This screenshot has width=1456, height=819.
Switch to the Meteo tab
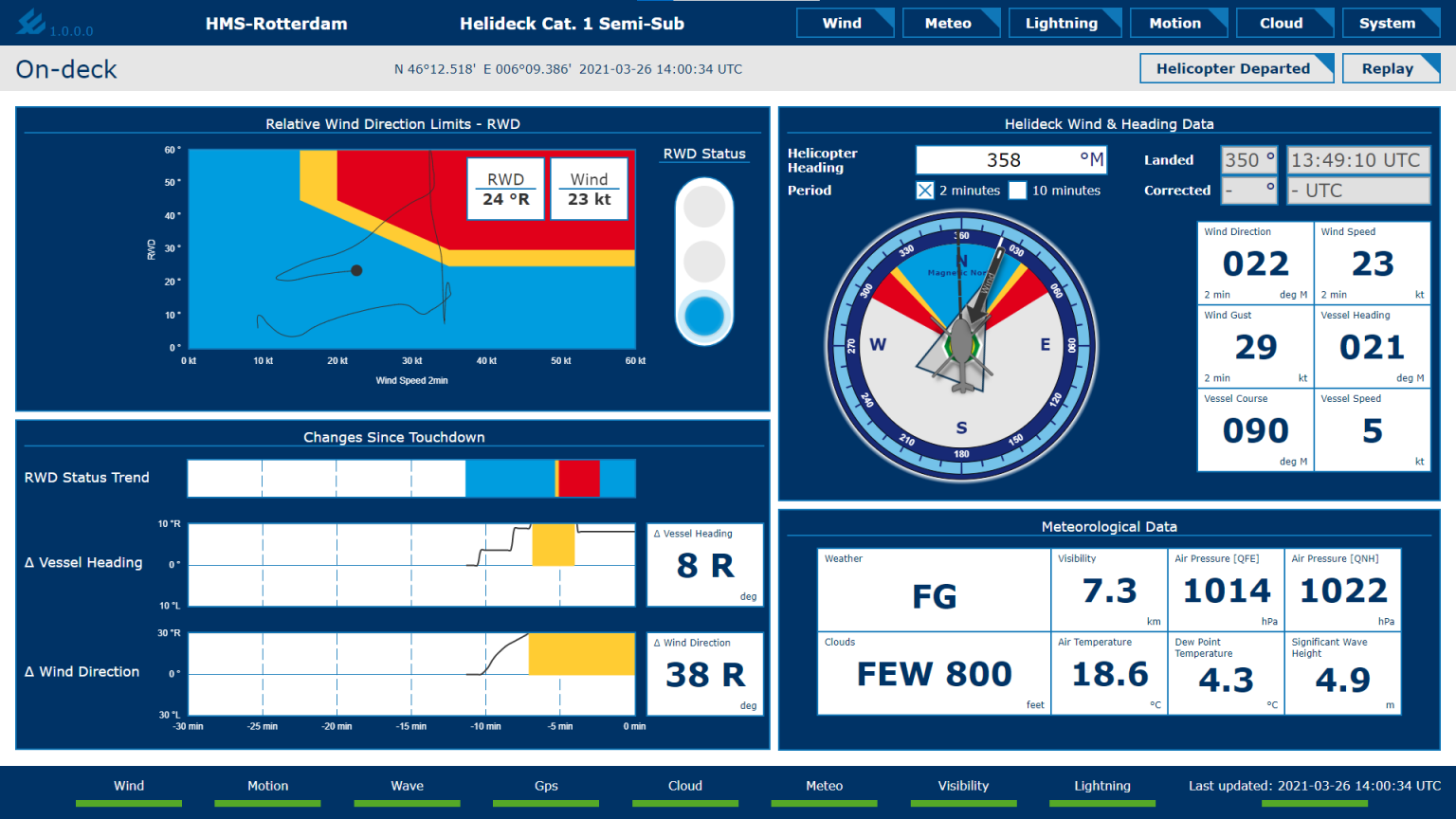pos(951,22)
